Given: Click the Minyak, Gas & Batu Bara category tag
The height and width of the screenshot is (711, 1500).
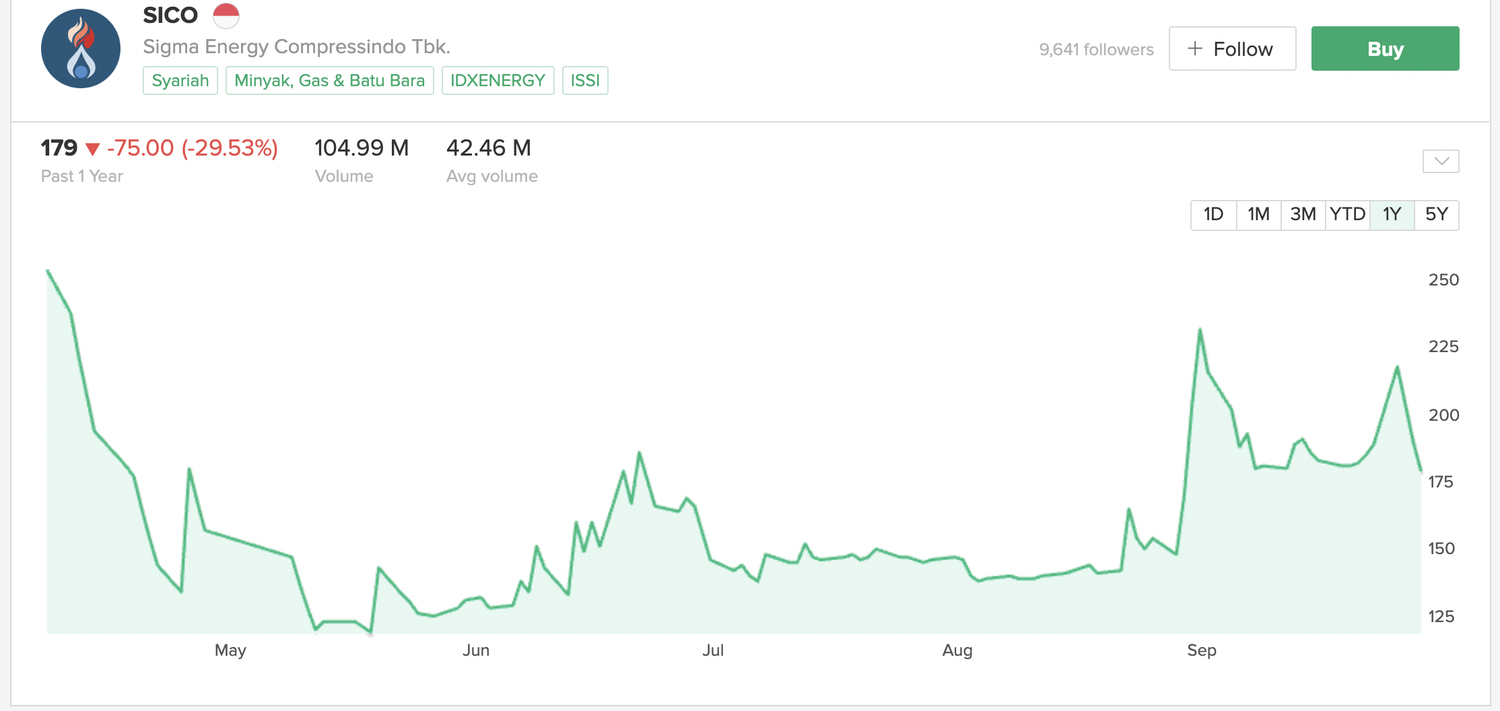Looking at the screenshot, I should pyautogui.click(x=329, y=80).
